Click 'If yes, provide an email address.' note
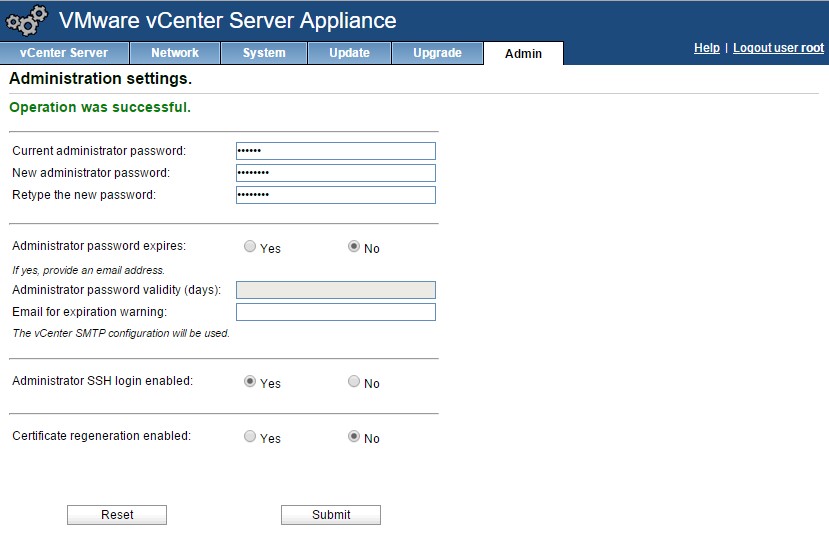The width and height of the screenshot is (829, 534). coord(88,270)
